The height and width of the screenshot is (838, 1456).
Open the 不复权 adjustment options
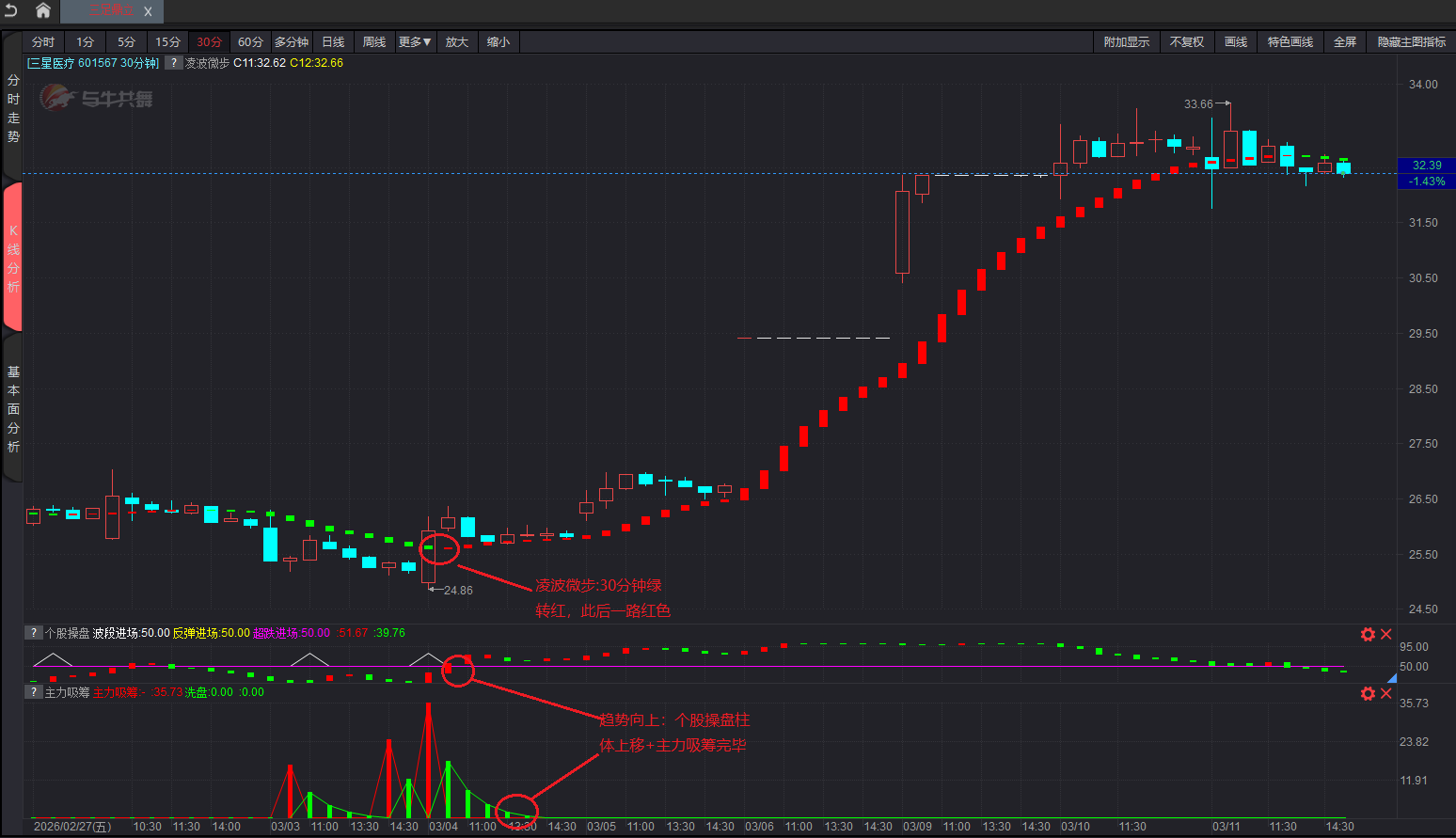pos(1186,42)
